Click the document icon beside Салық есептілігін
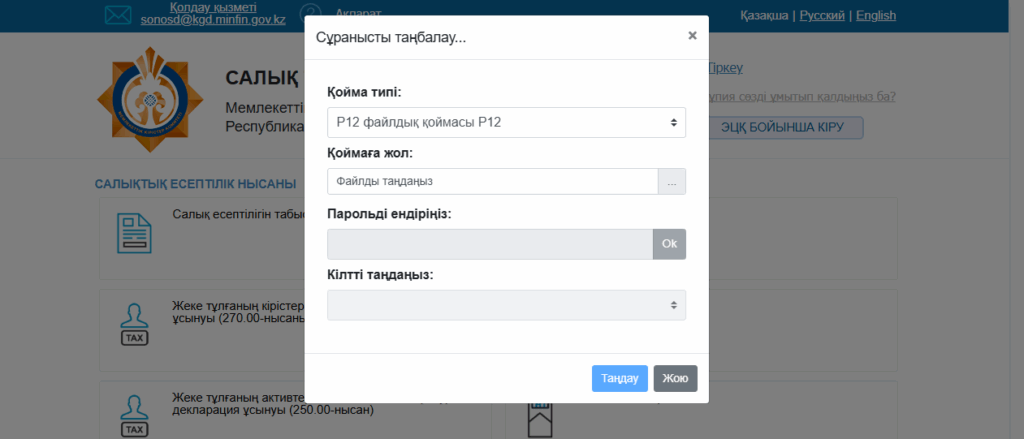 point(134,233)
